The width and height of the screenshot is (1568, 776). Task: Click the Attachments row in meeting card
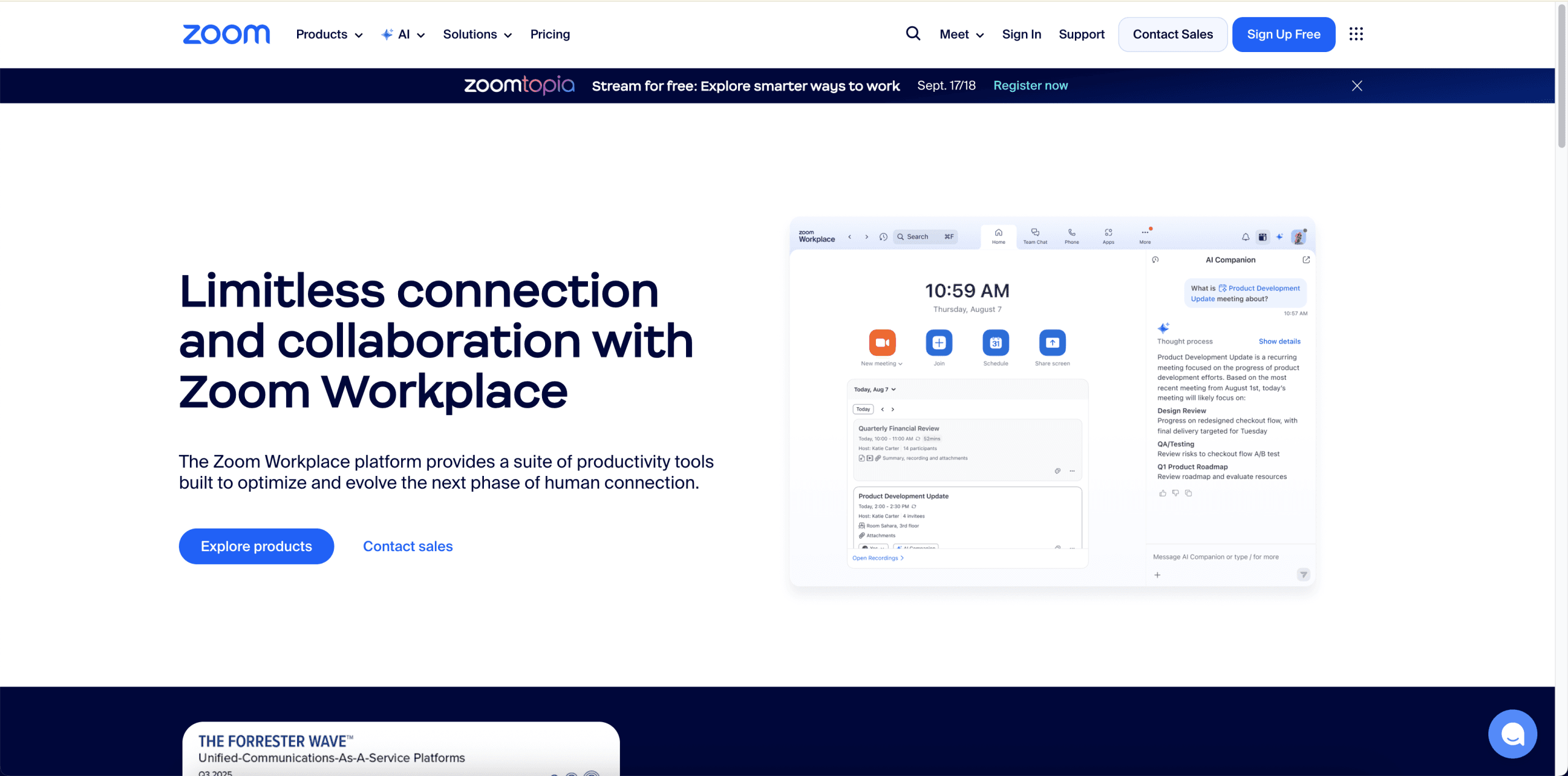pyautogui.click(x=877, y=536)
